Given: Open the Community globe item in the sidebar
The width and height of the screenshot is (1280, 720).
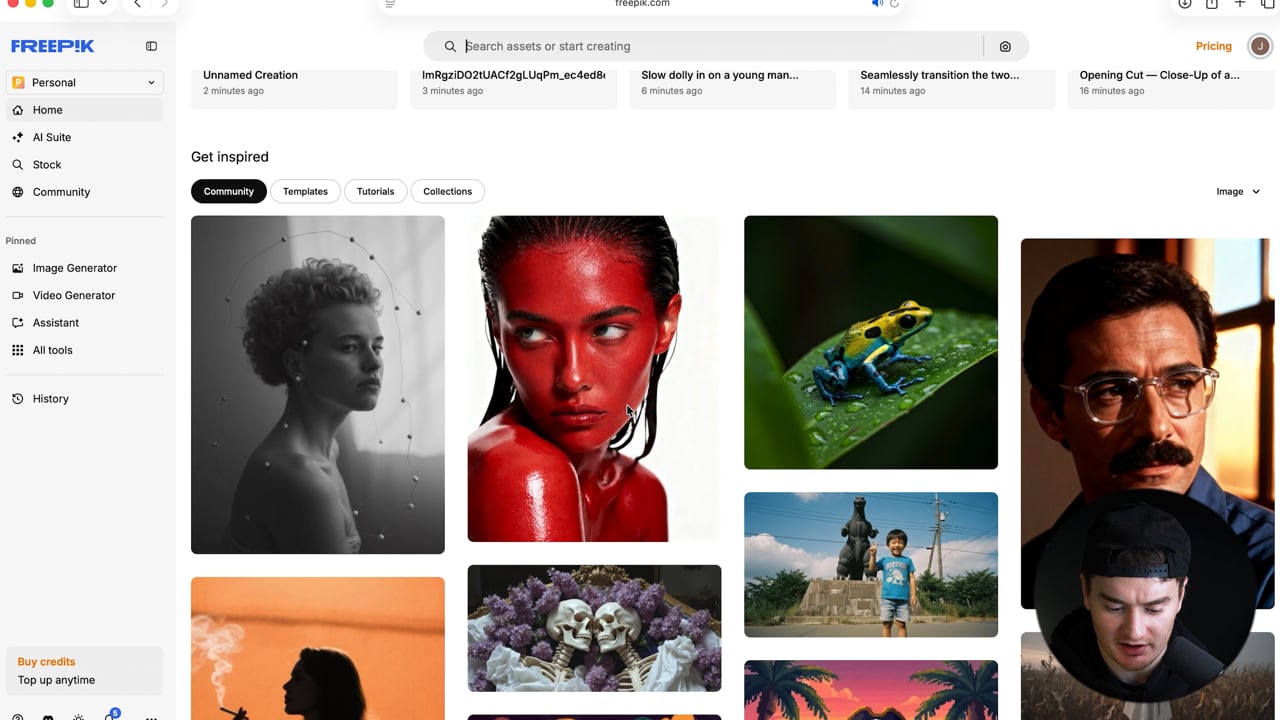Looking at the screenshot, I should click(x=84, y=192).
